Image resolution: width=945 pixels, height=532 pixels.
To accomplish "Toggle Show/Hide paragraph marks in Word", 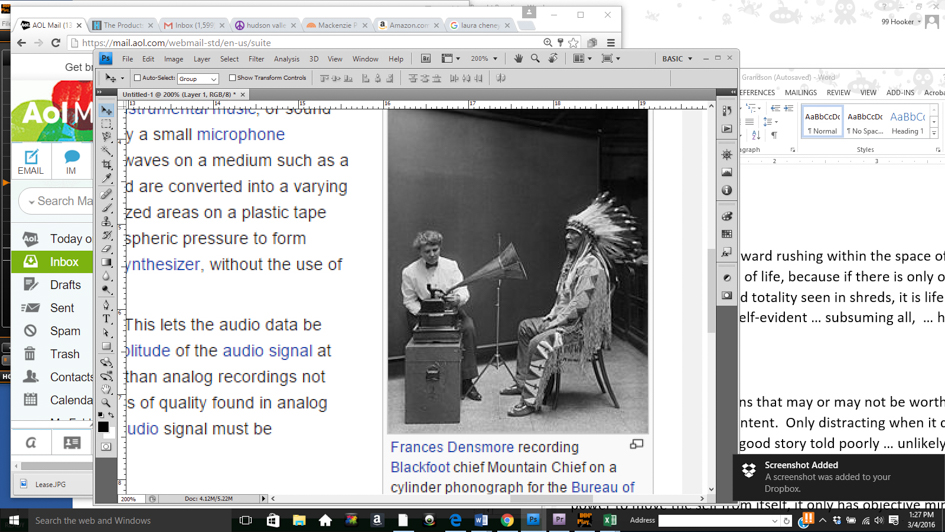I will 774,135.
